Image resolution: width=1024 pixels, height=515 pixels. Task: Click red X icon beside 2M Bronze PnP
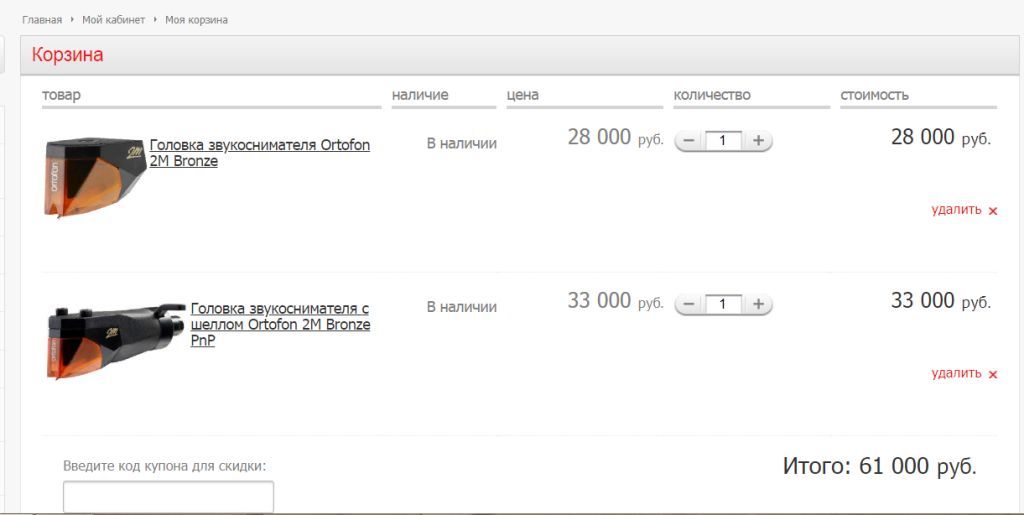tap(993, 374)
